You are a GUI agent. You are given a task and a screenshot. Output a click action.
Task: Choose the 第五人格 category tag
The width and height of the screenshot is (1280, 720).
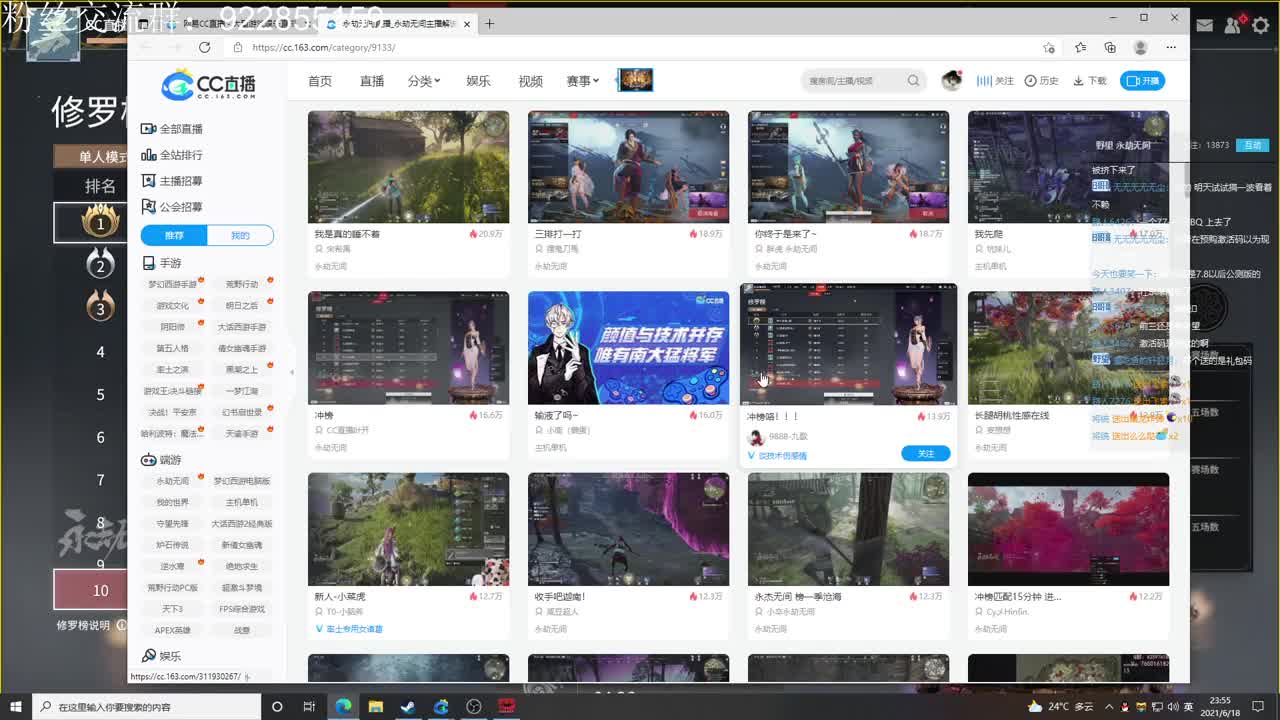point(172,349)
